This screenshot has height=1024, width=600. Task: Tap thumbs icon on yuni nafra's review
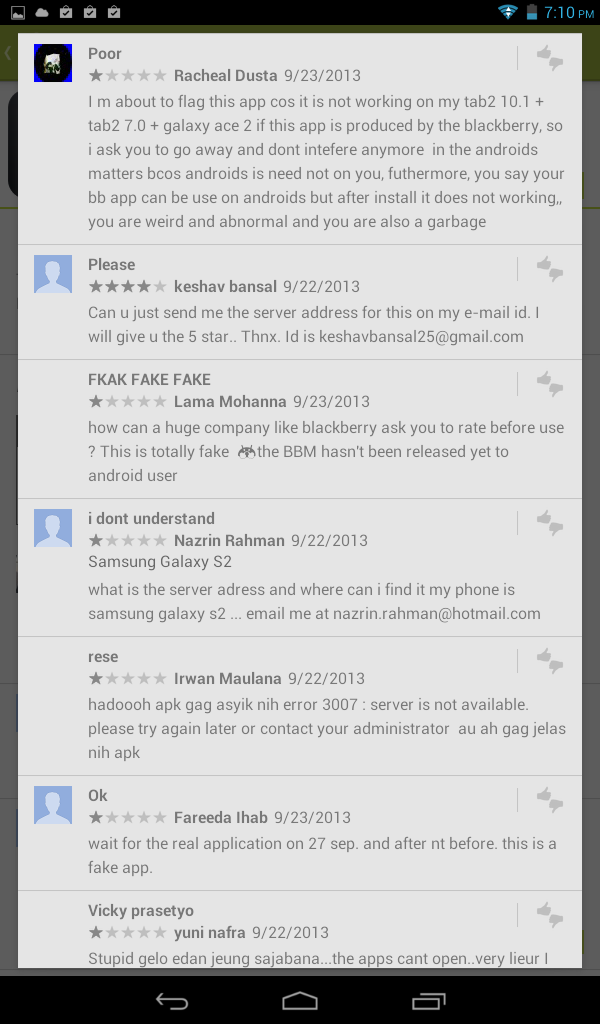coord(550,915)
